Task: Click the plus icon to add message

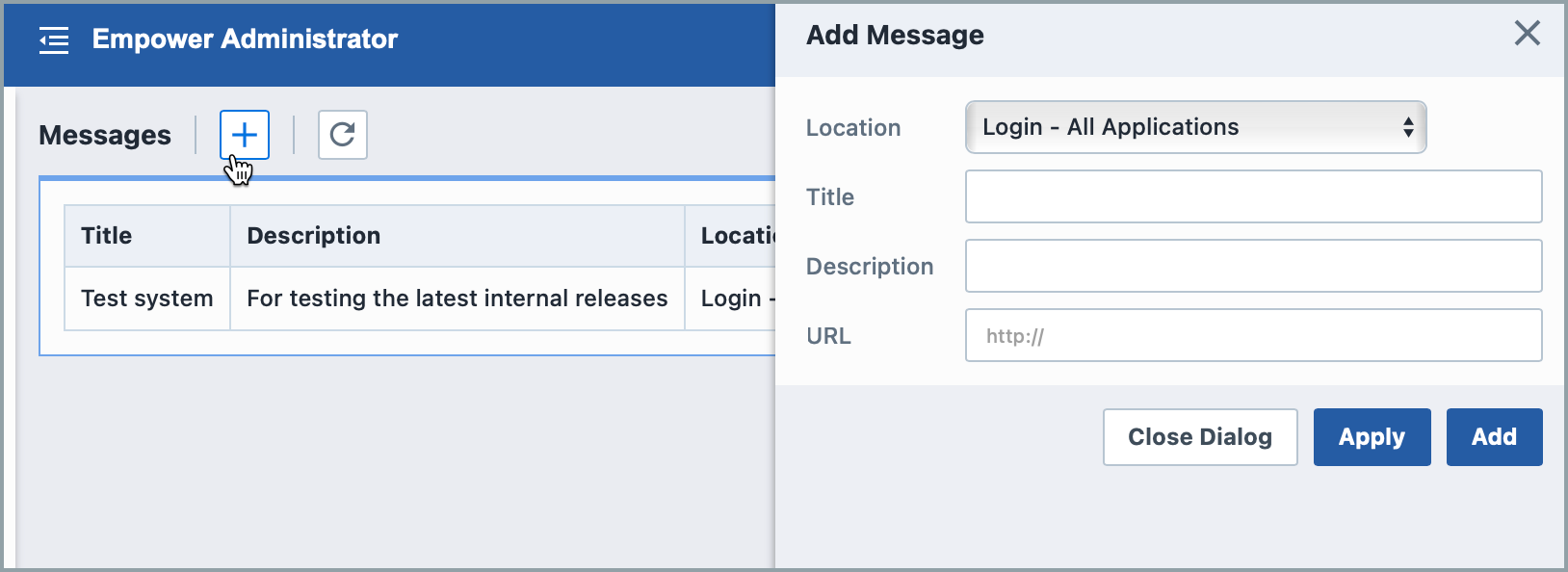Action: click(245, 135)
